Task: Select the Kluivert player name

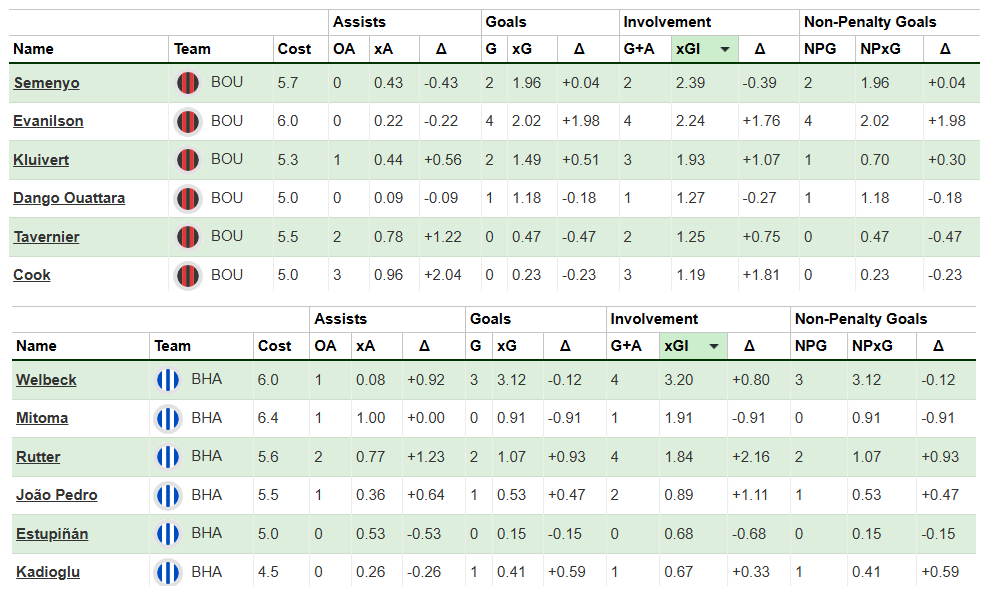Action: click(41, 160)
